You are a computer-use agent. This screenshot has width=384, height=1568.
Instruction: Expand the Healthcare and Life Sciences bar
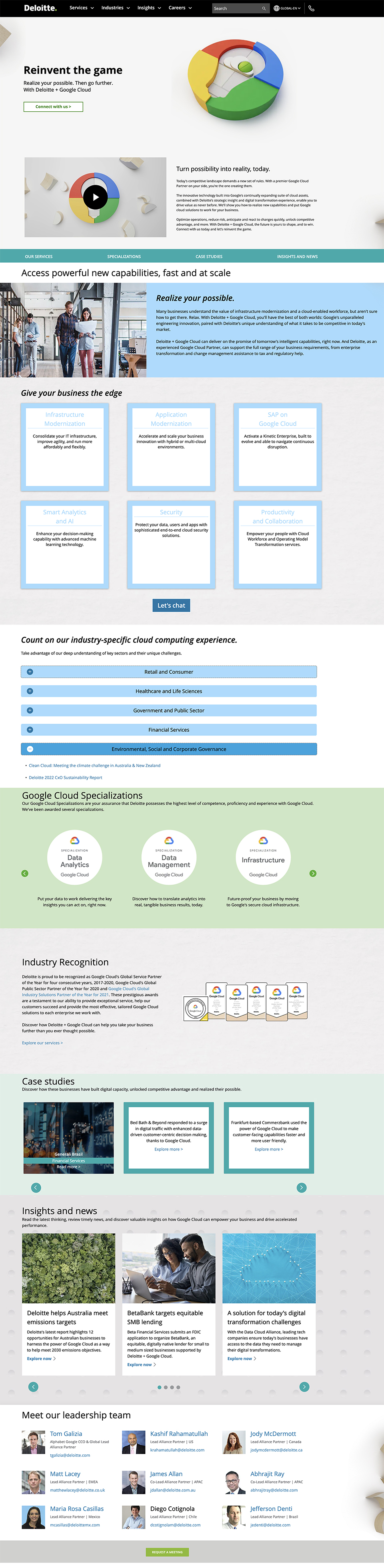click(168, 691)
